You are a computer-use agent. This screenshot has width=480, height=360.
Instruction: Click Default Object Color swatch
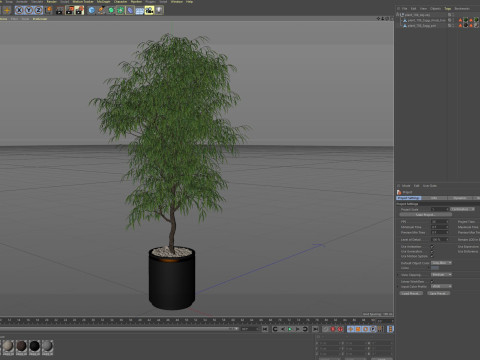point(435,268)
